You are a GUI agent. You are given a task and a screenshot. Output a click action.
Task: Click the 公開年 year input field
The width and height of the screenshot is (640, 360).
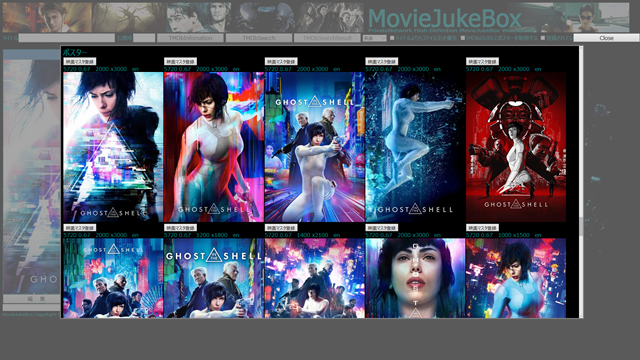(x=144, y=38)
